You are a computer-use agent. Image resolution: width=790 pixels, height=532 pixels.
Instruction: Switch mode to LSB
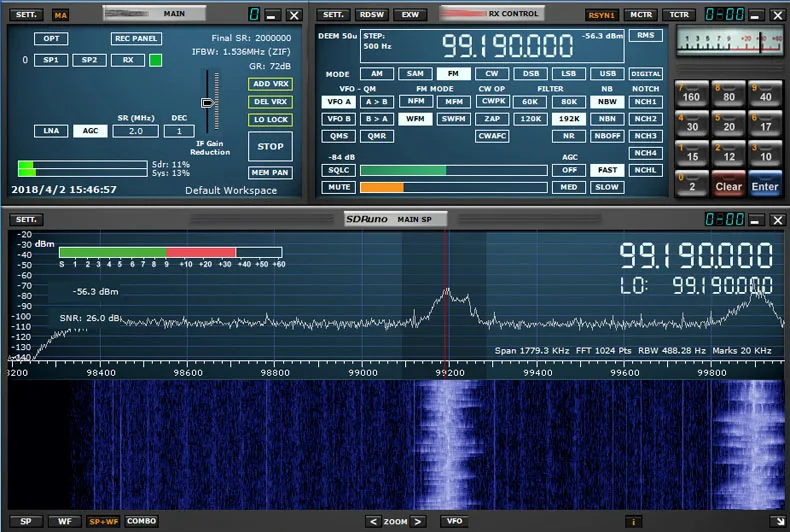[569, 74]
